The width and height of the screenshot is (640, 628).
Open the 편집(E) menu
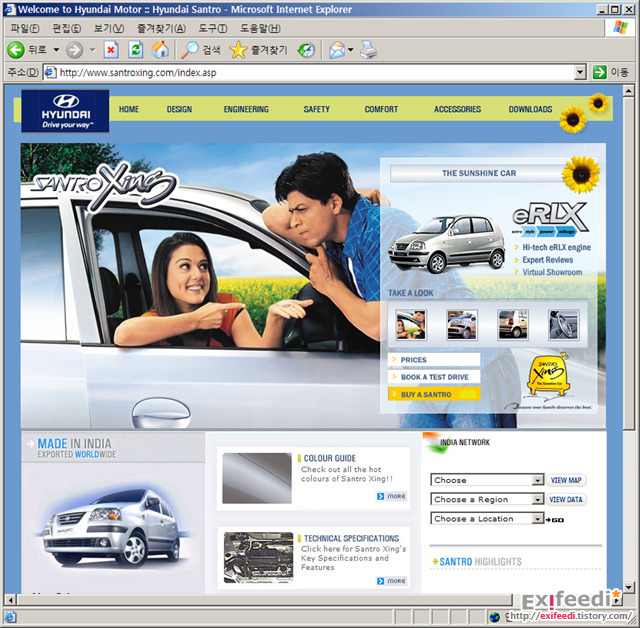click(67, 28)
